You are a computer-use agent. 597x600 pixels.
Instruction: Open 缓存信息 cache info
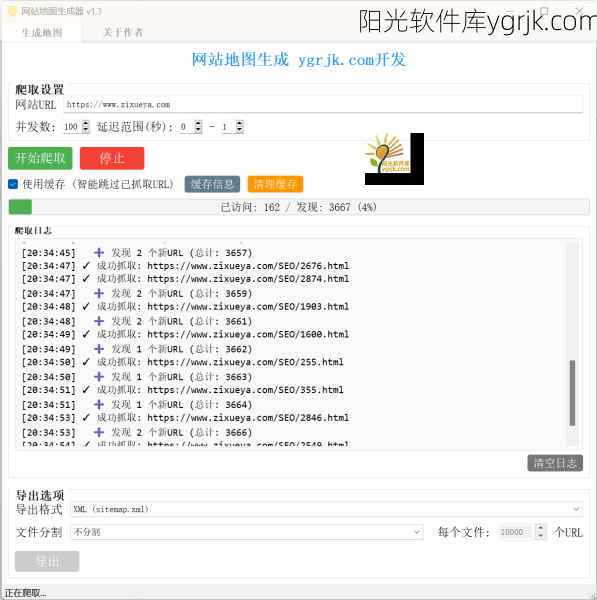tap(212, 184)
